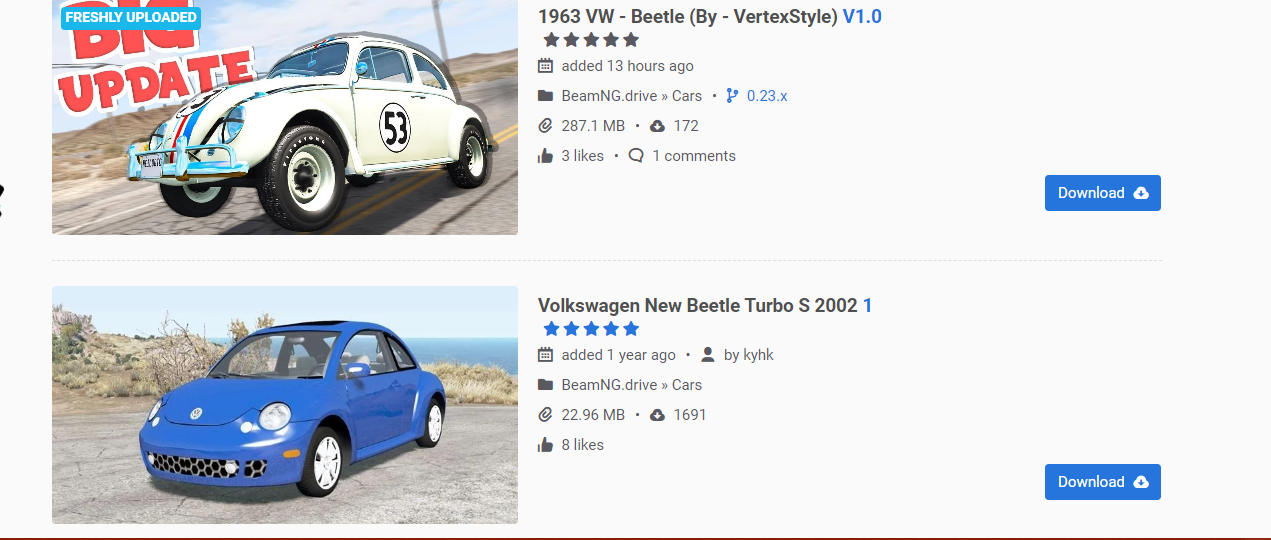Click the comment bubble icon next to '1 comments'
This screenshot has width=1271, height=540.
click(x=636, y=156)
